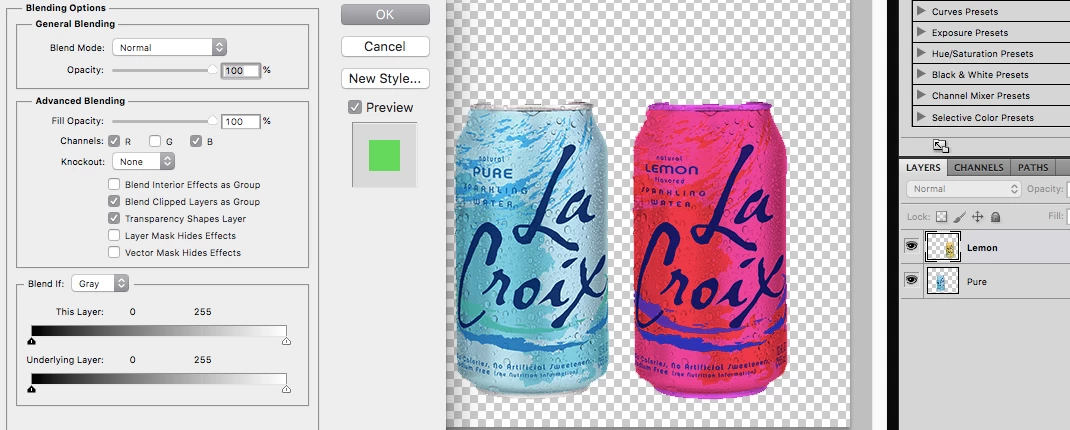Click Underlying Layer white slider handle
1070x430 pixels.
[x=287, y=388]
